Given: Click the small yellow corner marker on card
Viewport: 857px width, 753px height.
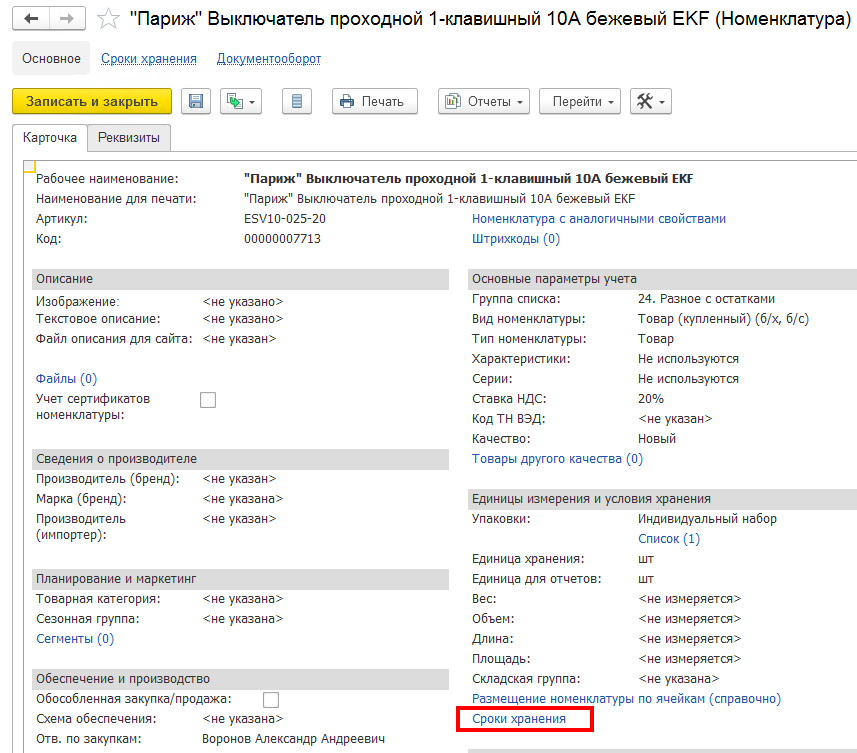Looking at the screenshot, I should [30, 166].
